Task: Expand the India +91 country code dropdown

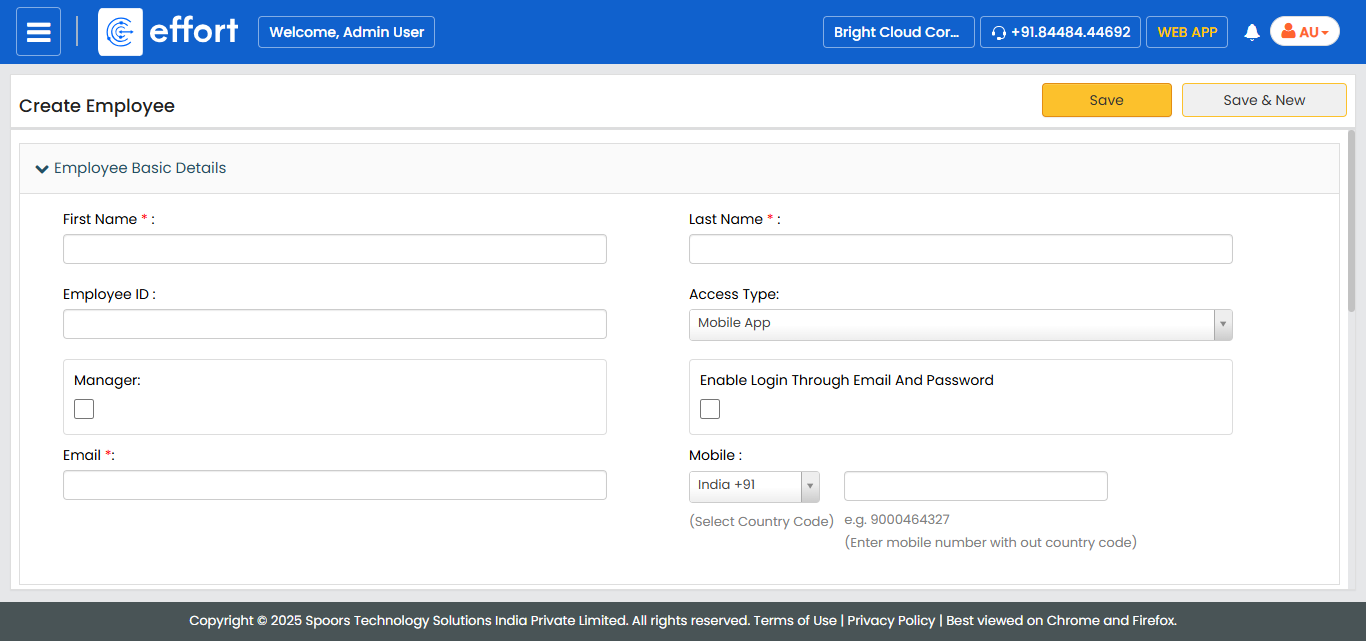Action: click(x=754, y=486)
